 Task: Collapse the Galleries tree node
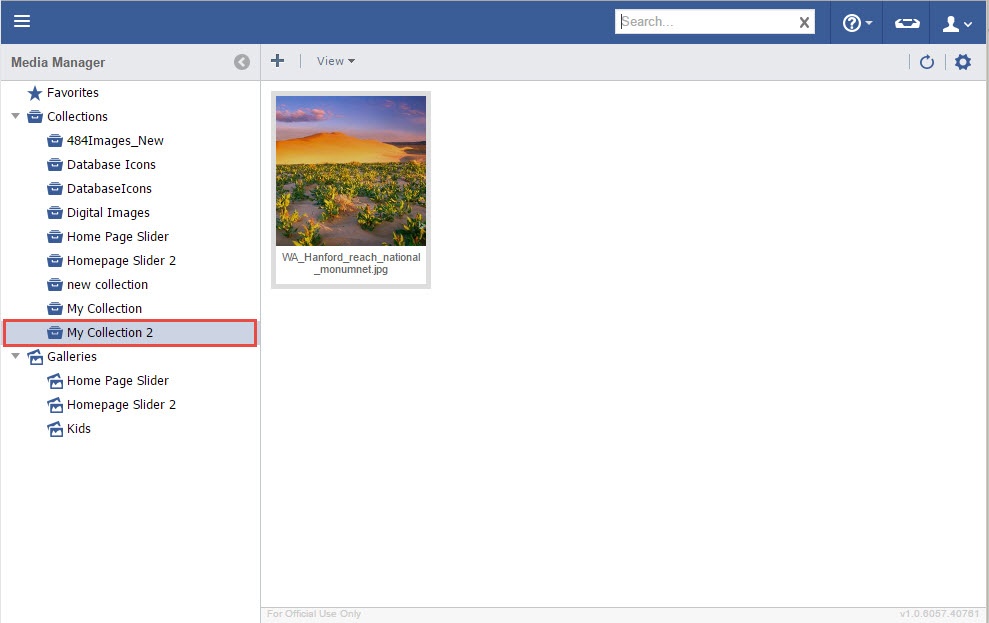pyautogui.click(x=15, y=356)
